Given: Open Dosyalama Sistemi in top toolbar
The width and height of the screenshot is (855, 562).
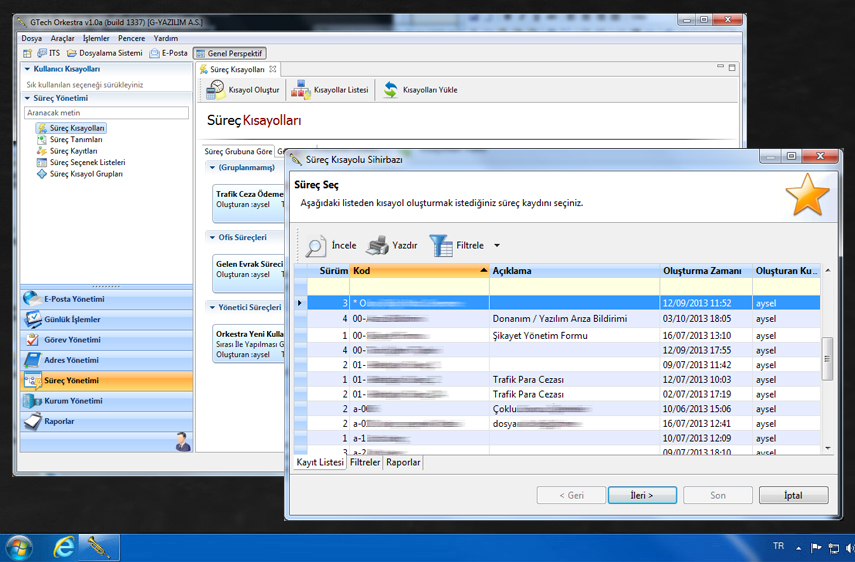Looking at the screenshot, I should click(x=105, y=53).
